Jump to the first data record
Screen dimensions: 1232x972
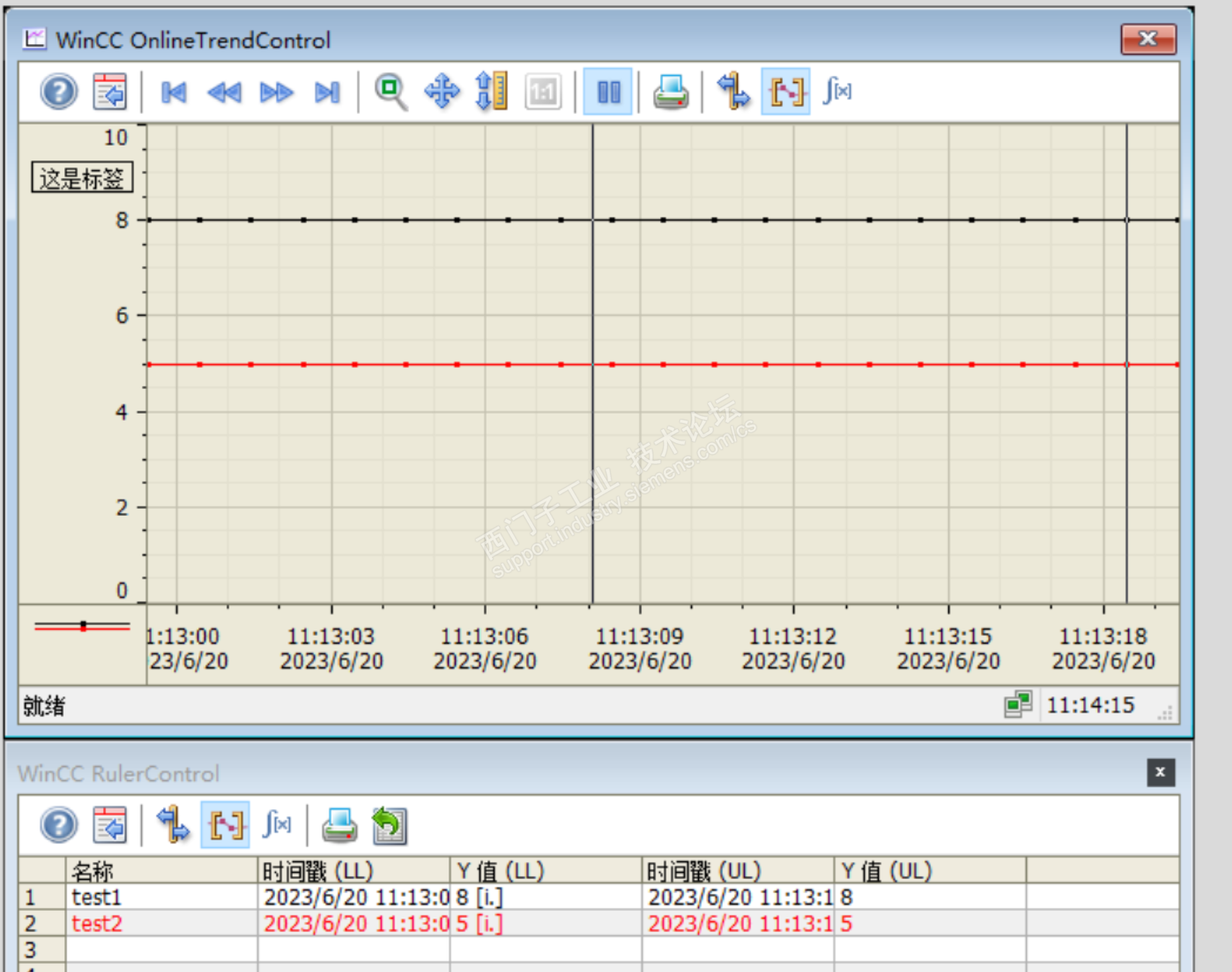[x=174, y=93]
